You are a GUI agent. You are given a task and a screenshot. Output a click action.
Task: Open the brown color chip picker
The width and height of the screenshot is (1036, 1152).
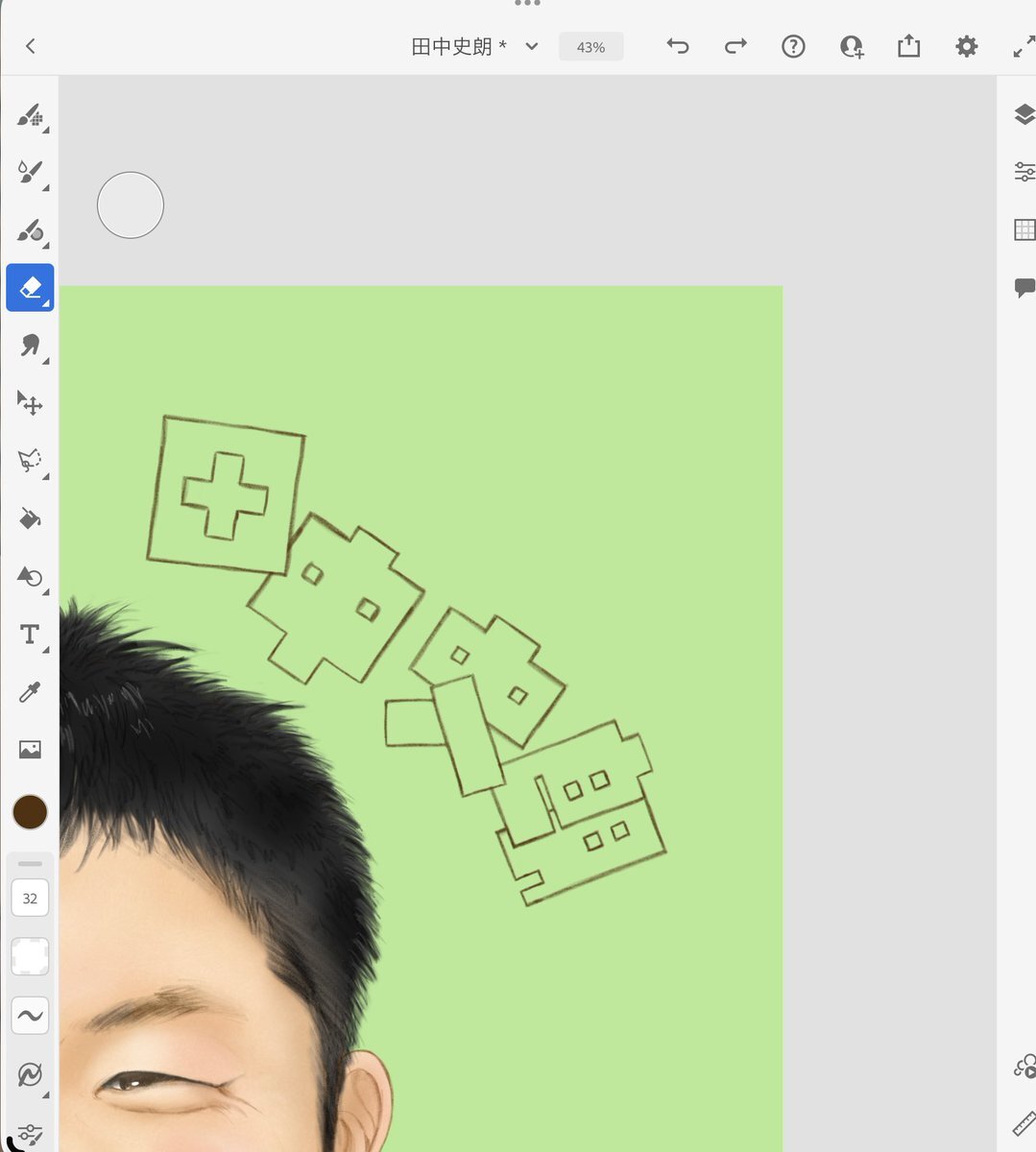click(x=30, y=812)
